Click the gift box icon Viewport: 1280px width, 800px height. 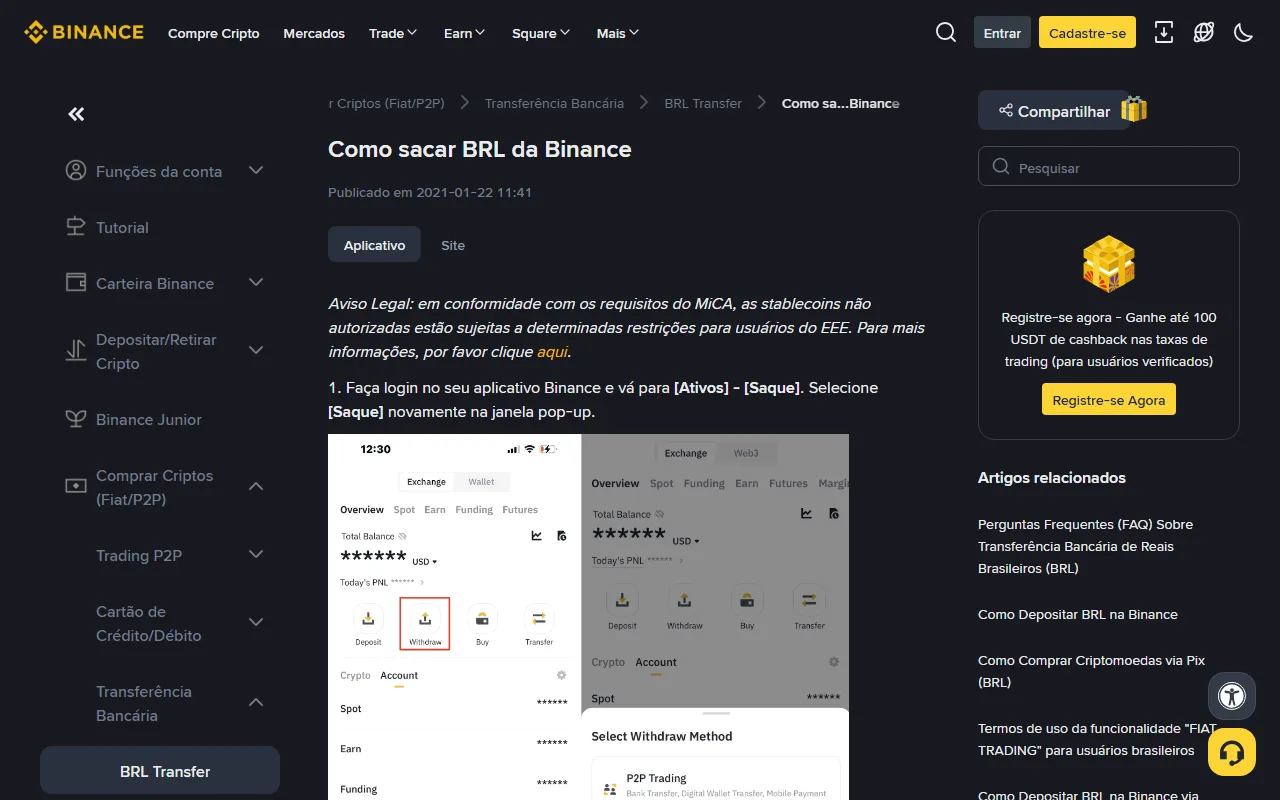click(1134, 109)
